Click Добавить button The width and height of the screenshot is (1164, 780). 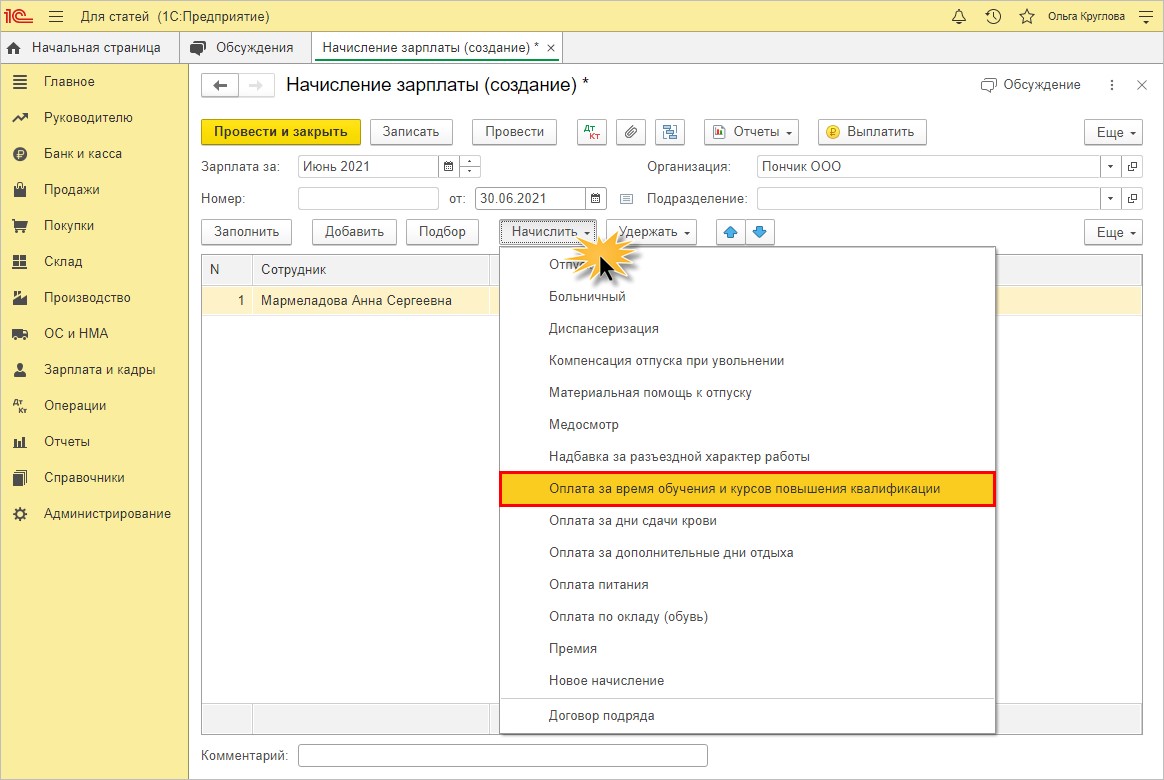(x=354, y=232)
